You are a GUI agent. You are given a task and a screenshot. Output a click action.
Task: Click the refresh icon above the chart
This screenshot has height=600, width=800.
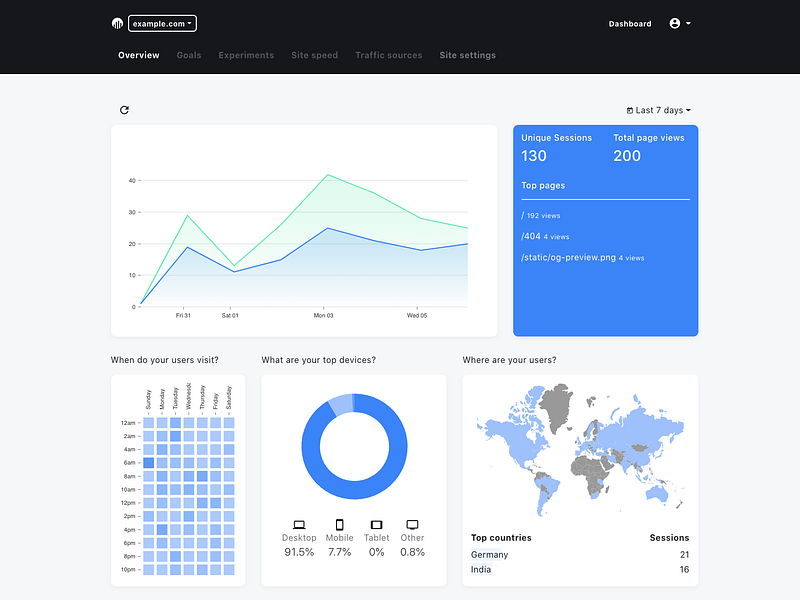124,110
